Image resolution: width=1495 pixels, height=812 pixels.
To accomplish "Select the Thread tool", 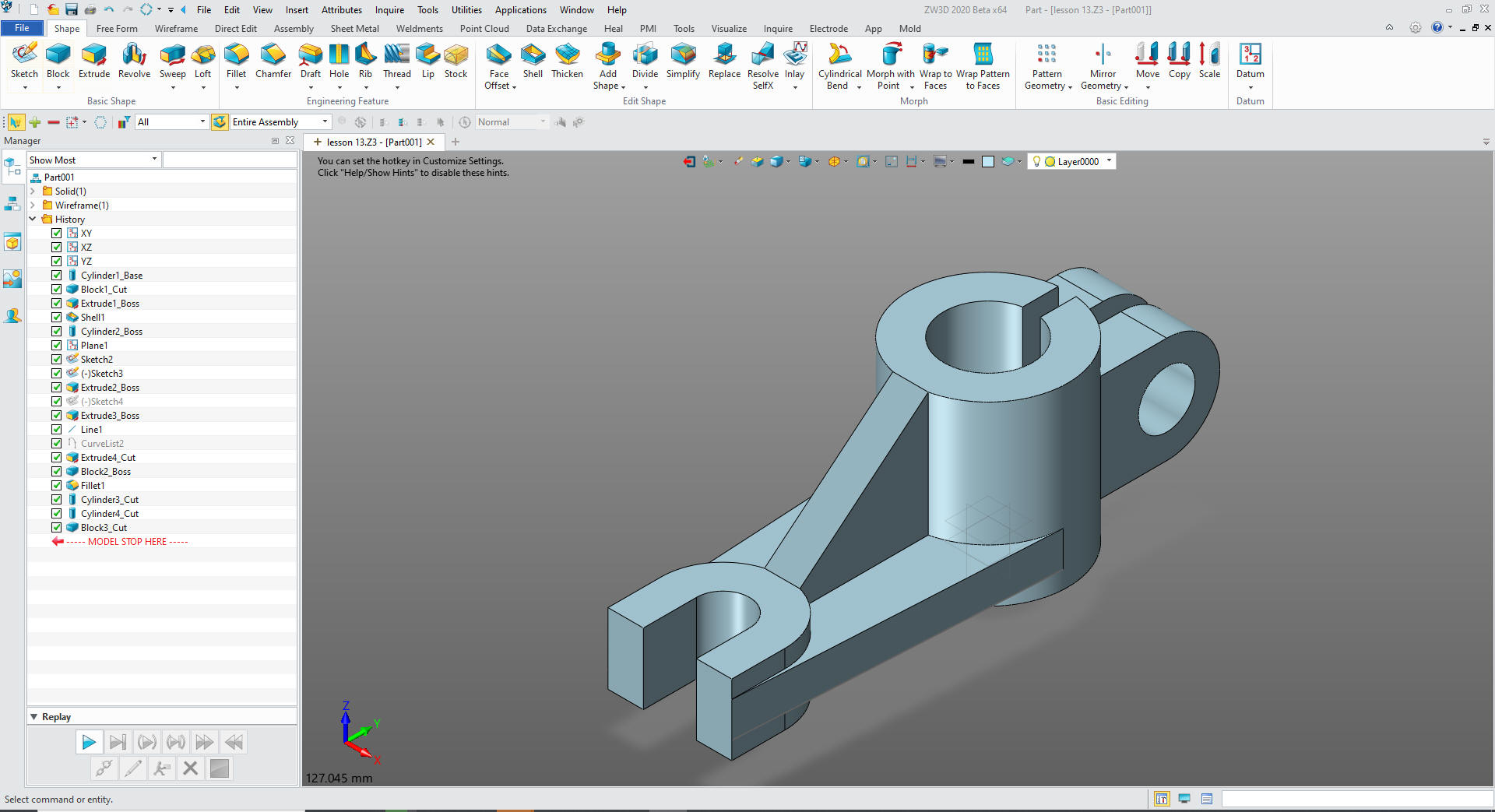I will coord(397,61).
